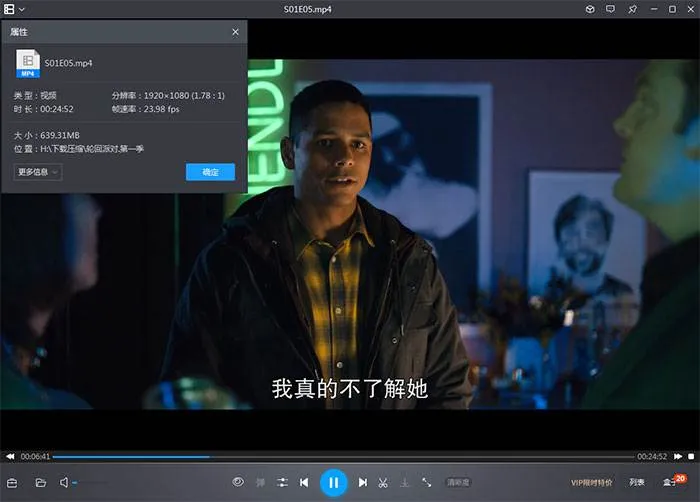
Task: Open the 3D cube icon in the title bar
Action: pyautogui.click(x=590, y=9)
